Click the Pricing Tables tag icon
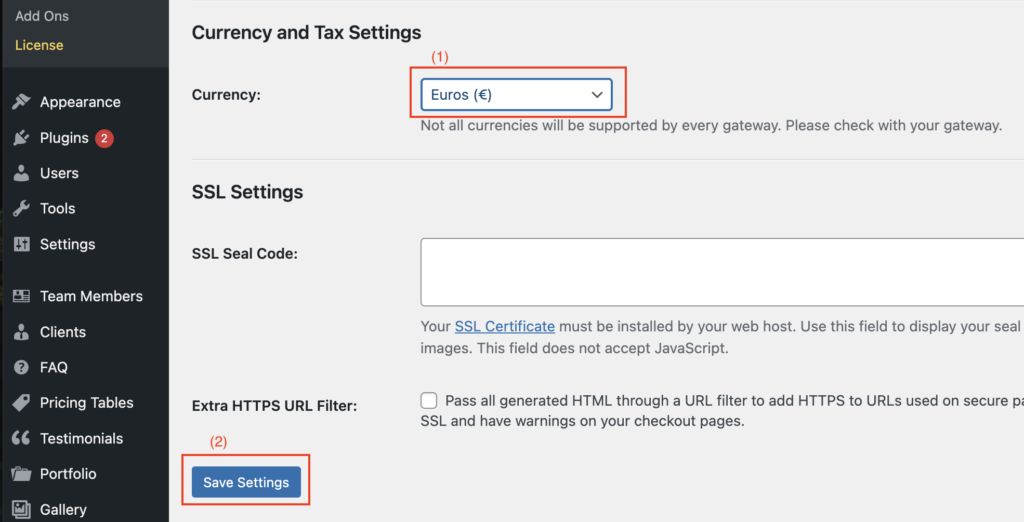The image size is (1024, 522). (21, 403)
